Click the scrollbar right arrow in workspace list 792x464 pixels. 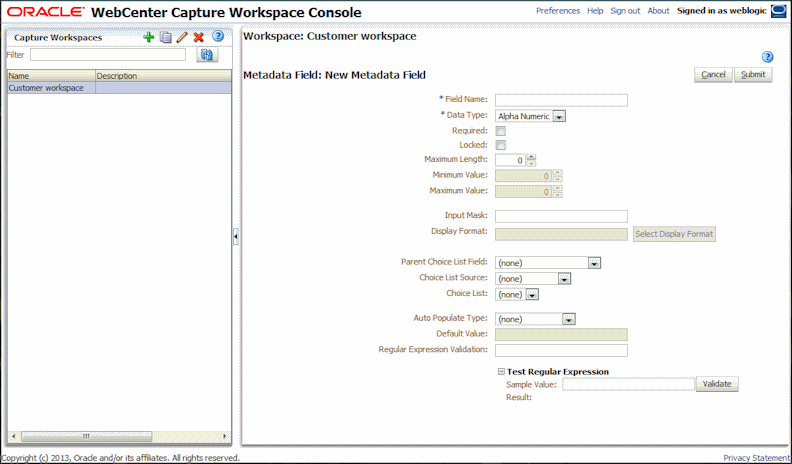pyautogui.click(x=225, y=436)
